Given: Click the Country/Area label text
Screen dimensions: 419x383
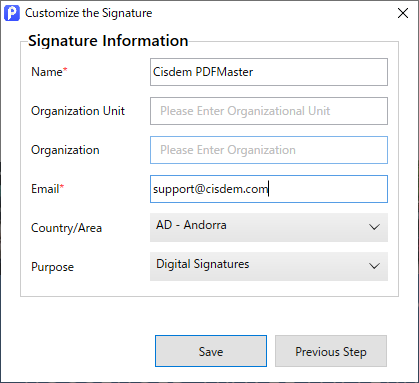Looking at the screenshot, I should pyautogui.click(x=66, y=228).
